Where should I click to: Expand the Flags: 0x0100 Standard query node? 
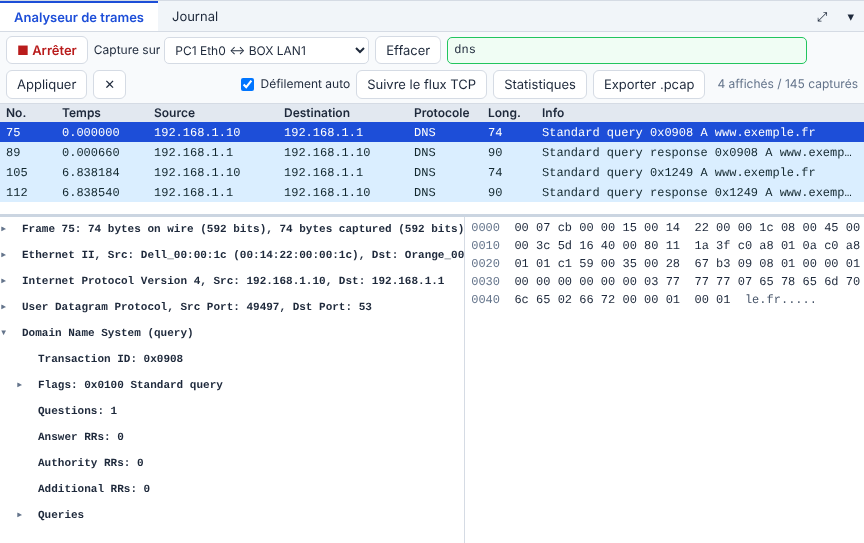(20, 385)
